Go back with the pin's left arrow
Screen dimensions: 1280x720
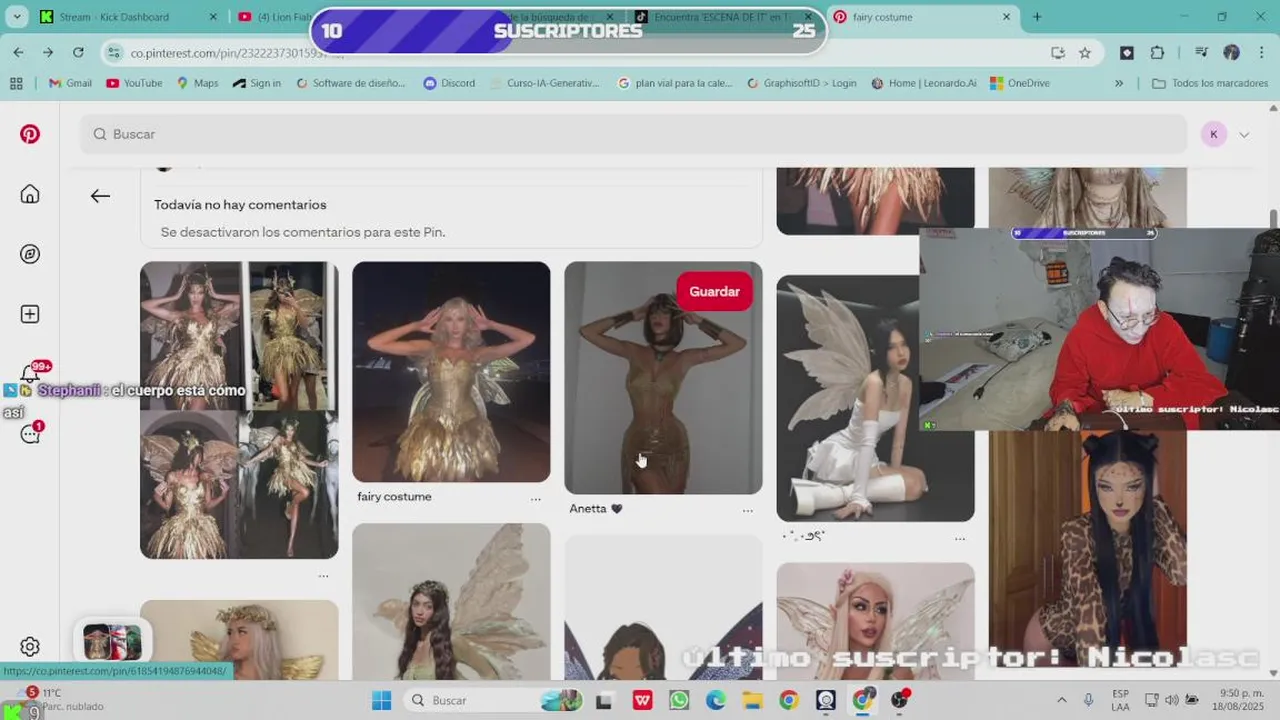tap(100, 196)
